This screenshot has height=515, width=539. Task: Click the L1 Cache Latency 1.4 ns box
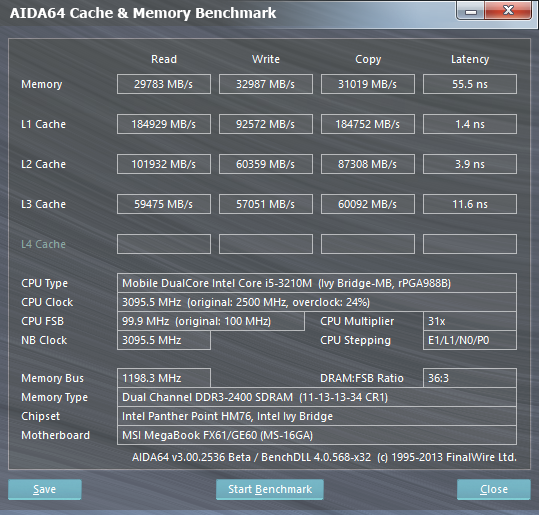pyautogui.click(x=470, y=124)
